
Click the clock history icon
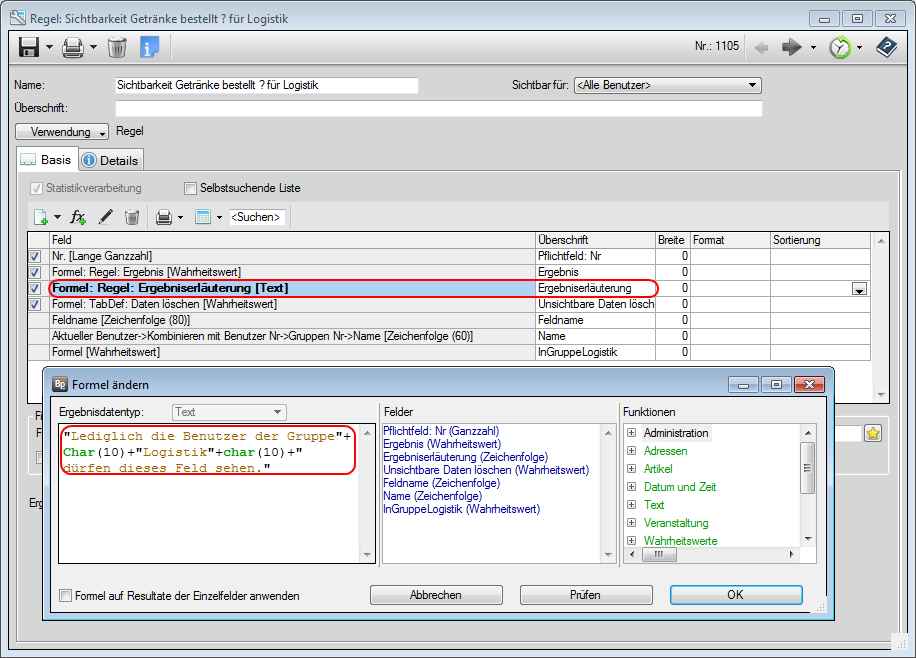coord(840,47)
